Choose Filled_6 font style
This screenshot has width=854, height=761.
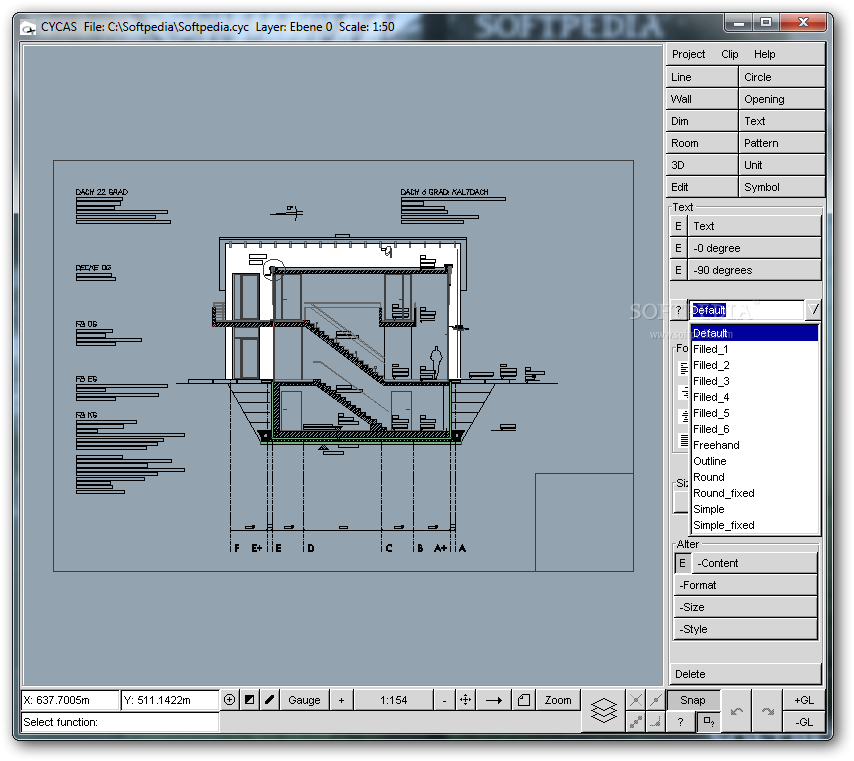pyautogui.click(x=755, y=429)
